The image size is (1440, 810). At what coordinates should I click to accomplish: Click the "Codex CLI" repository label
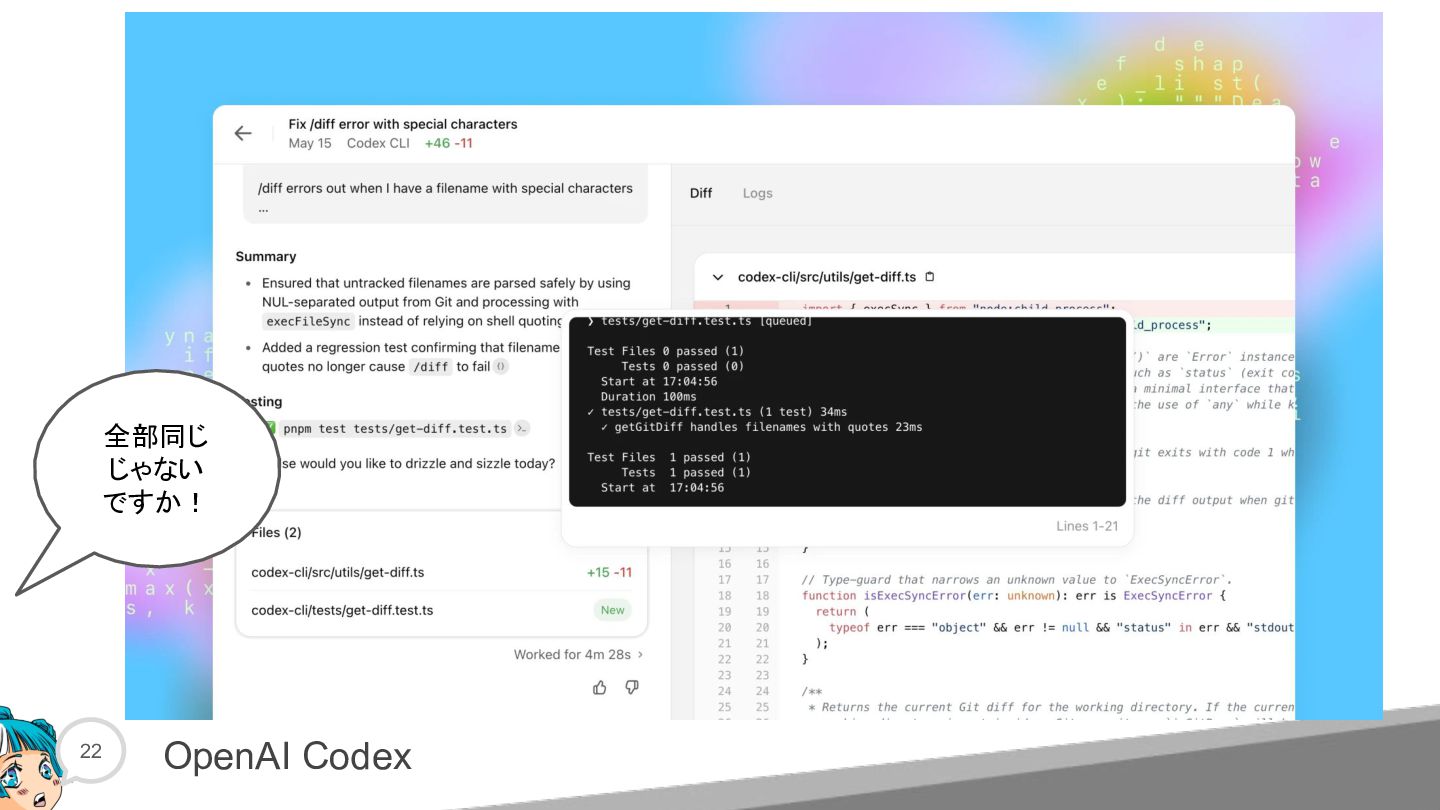click(378, 143)
